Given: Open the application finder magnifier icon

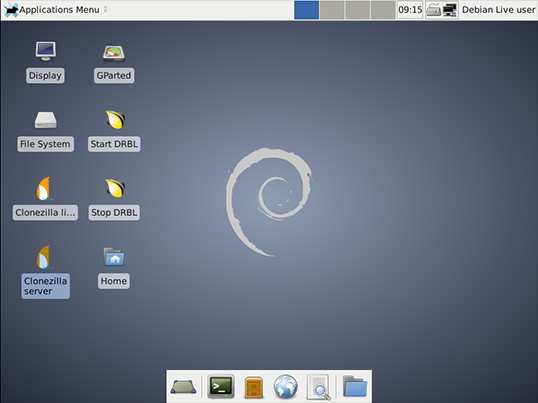Looking at the screenshot, I should click(318, 387).
